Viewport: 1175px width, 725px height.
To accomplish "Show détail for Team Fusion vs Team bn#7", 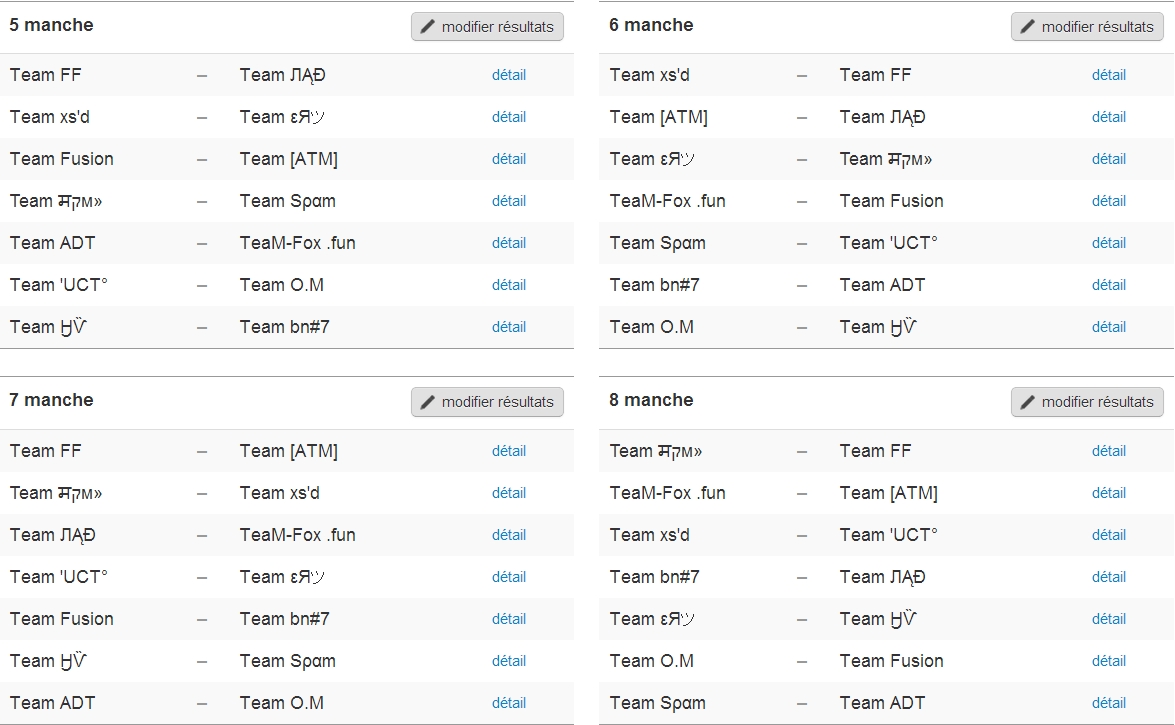I will click(509, 619).
